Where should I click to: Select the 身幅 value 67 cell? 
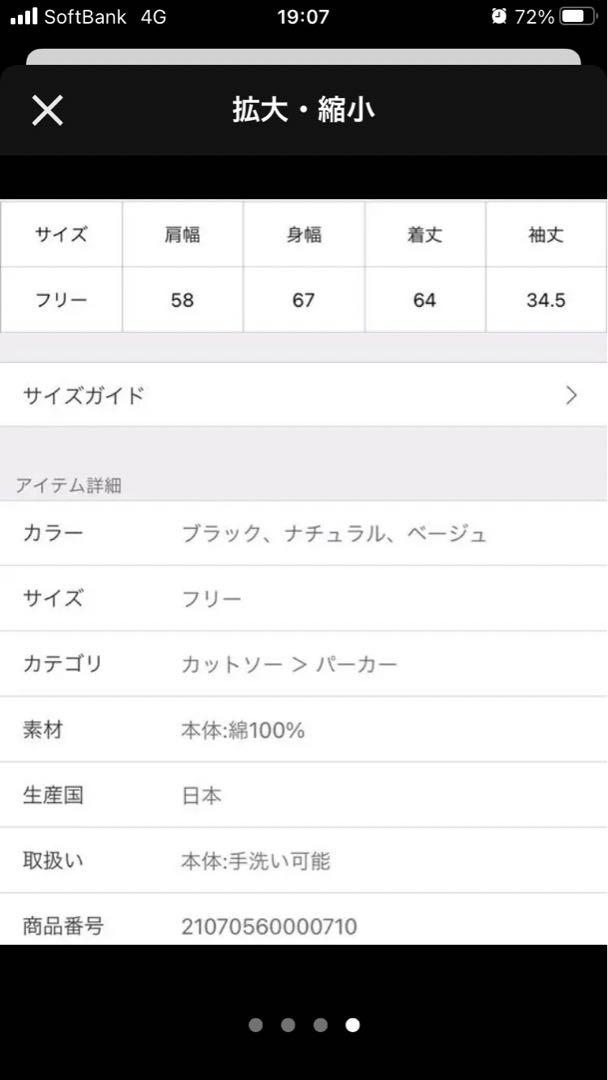[304, 300]
